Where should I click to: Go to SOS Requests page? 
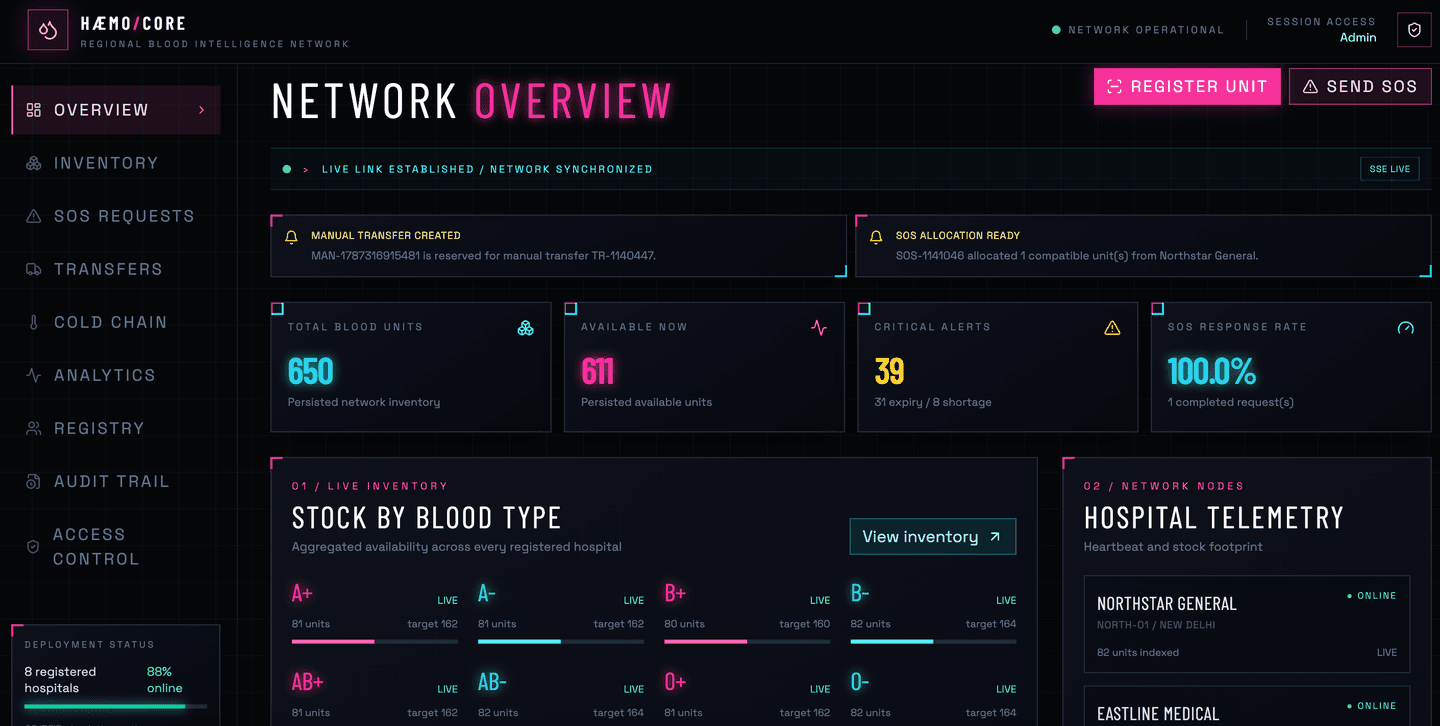[116, 216]
